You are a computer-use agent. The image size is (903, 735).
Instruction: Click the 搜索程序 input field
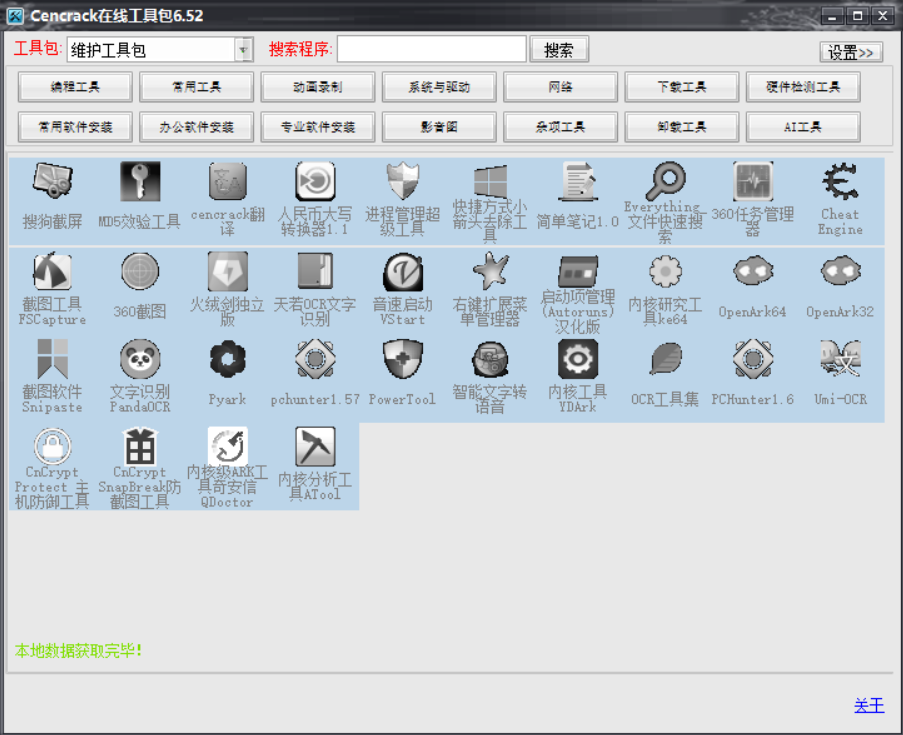[x=431, y=49]
